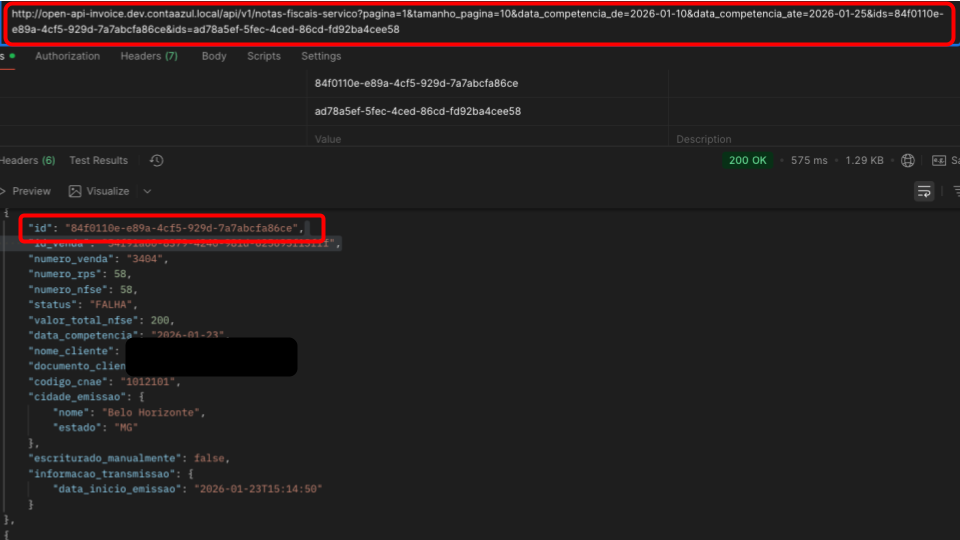Click the "id" line in JSON response
Screen dimensions: 960x540
tap(166, 228)
